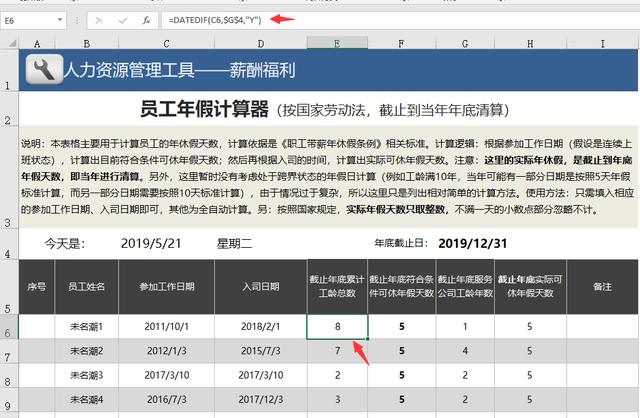Image resolution: width=640 pixels, height=418 pixels.
Task: Select cell with name 未名潮3
Action: pyautogui.click(x=87, y=376)
